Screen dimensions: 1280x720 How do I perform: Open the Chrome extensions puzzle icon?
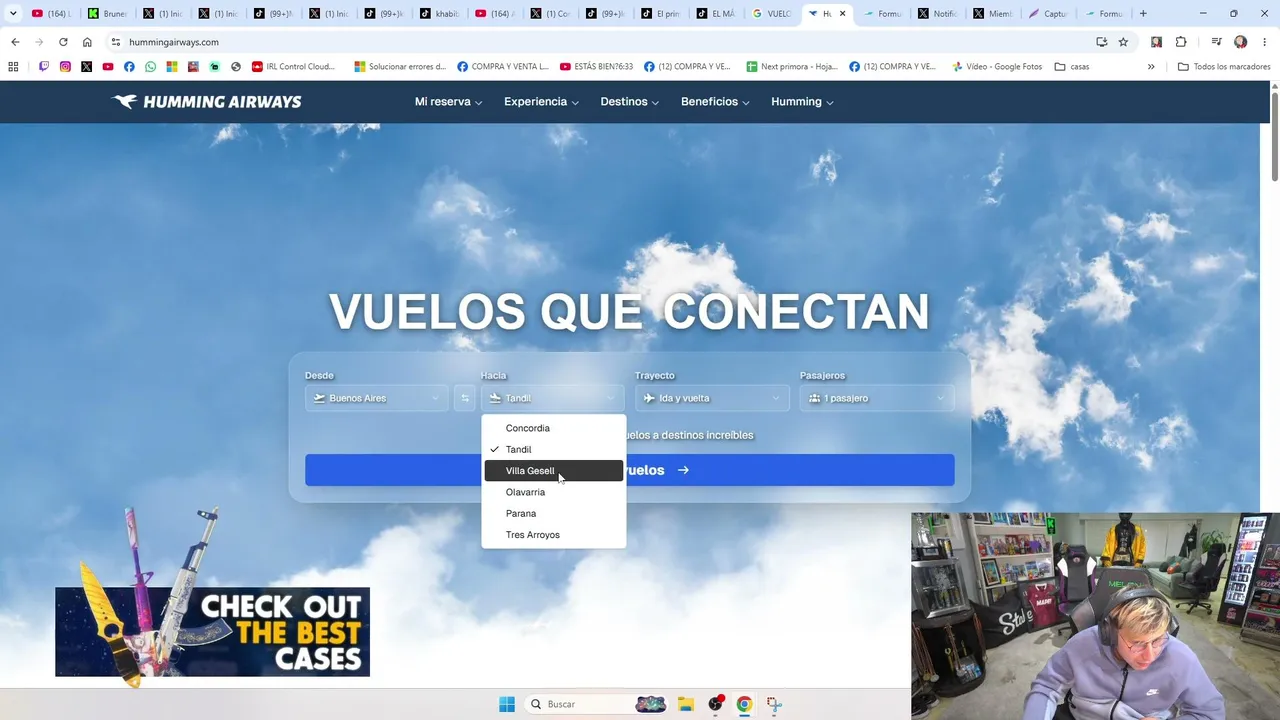point(1181,42)
